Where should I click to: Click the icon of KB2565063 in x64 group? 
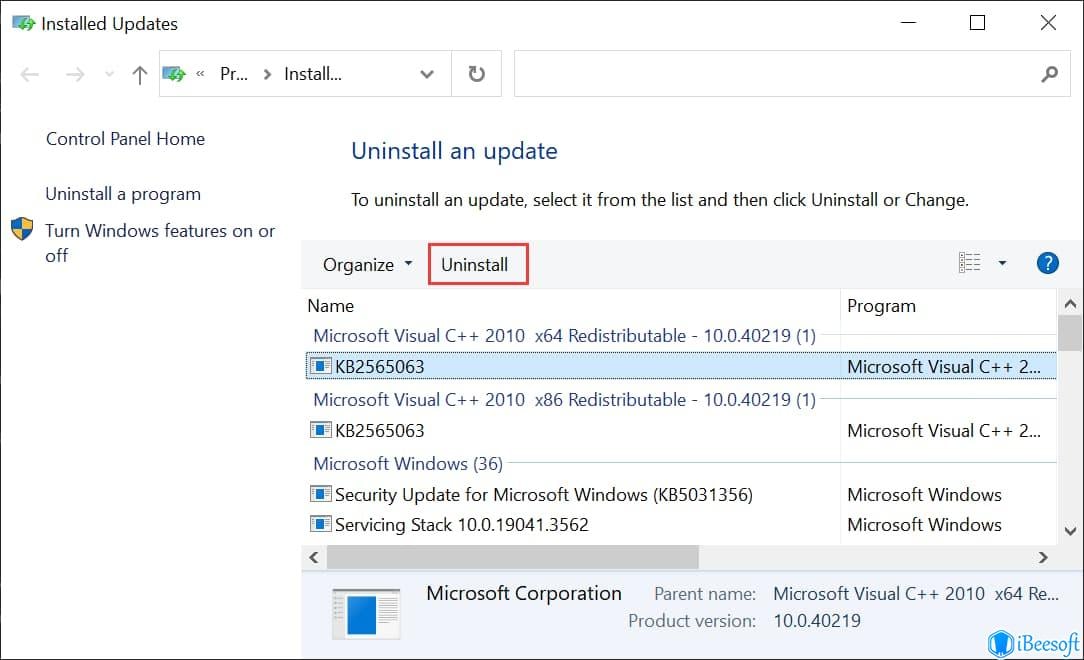pos(320,366)
